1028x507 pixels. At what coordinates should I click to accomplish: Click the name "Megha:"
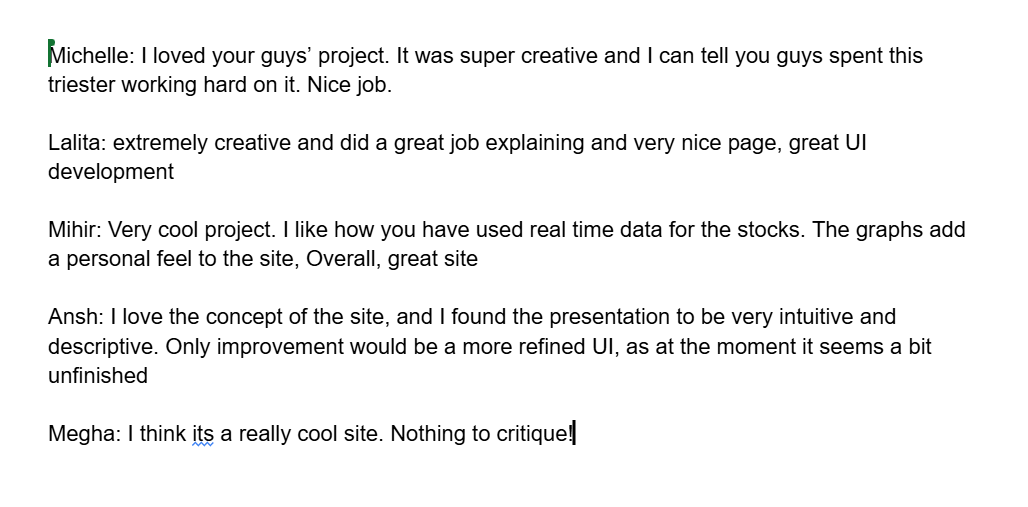tap(84, 435)
